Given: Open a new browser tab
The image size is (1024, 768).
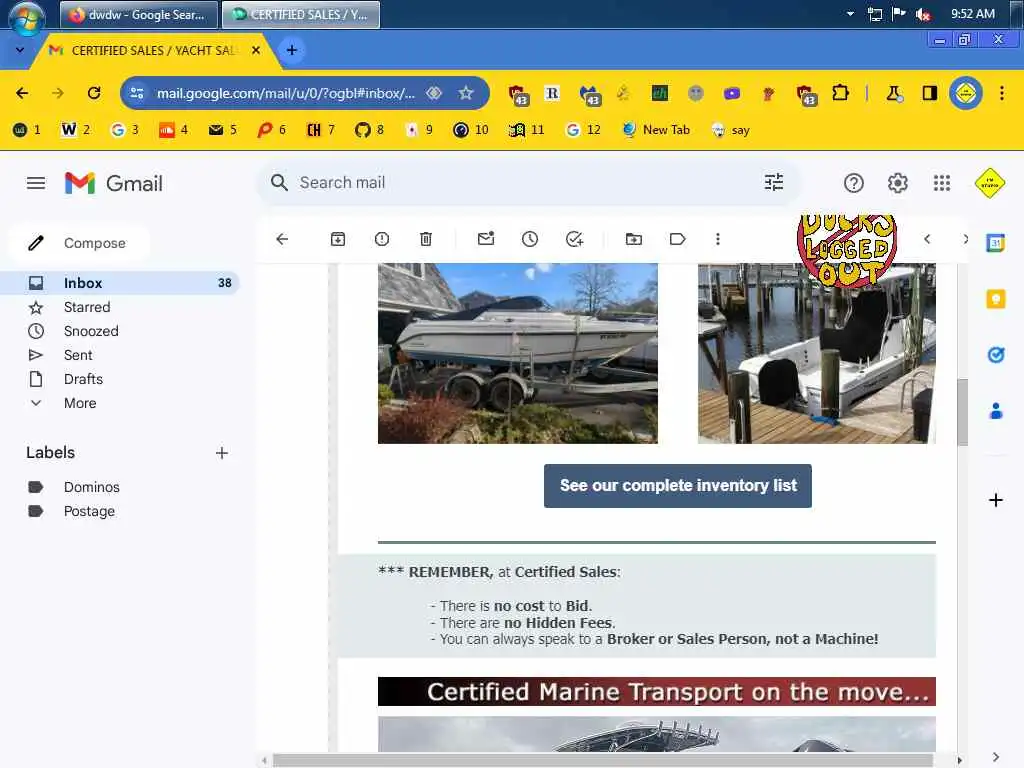Looking at the screenshot, I should (x=292, y=50).
